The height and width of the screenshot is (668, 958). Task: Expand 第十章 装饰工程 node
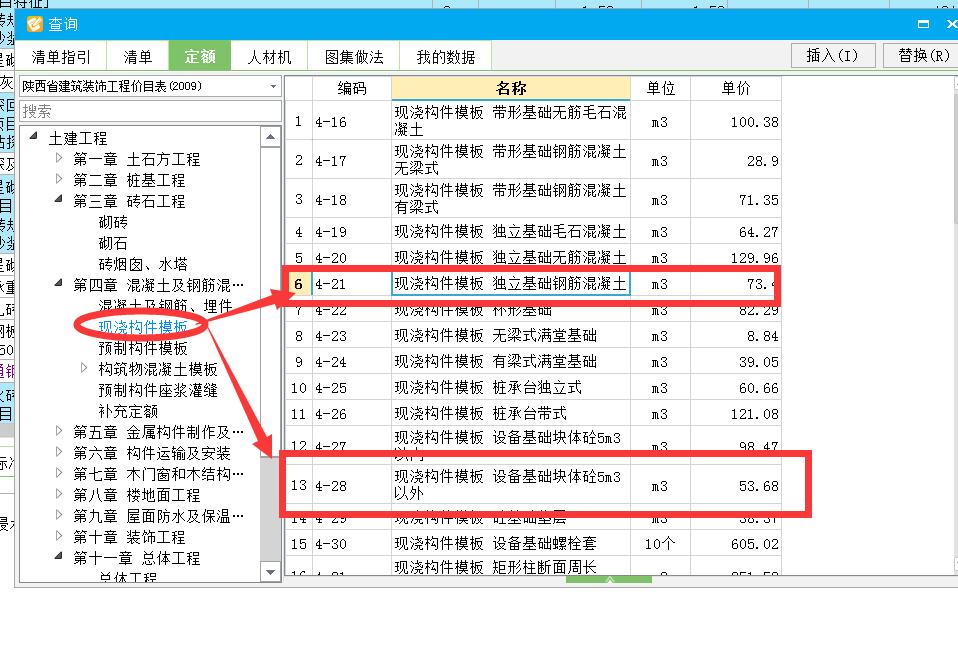[59, 536]
